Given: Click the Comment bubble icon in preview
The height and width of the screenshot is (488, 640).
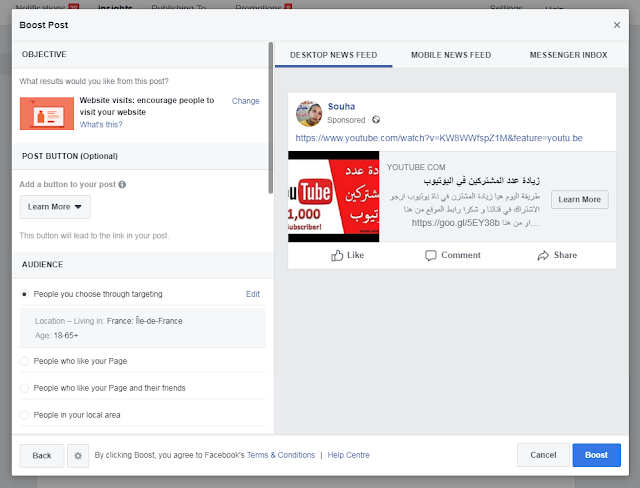Looking at the screenshot, I should click(x=431, y=255).
